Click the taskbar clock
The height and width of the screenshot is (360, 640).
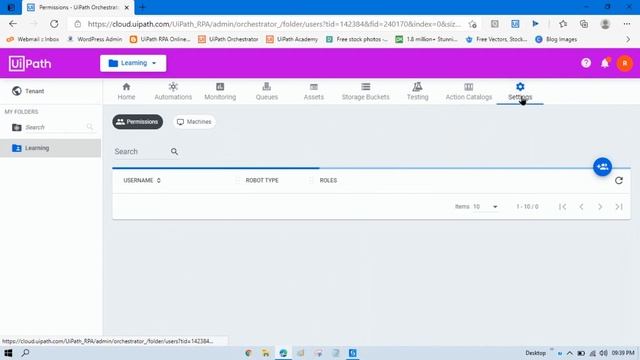[x=623, y=353]
